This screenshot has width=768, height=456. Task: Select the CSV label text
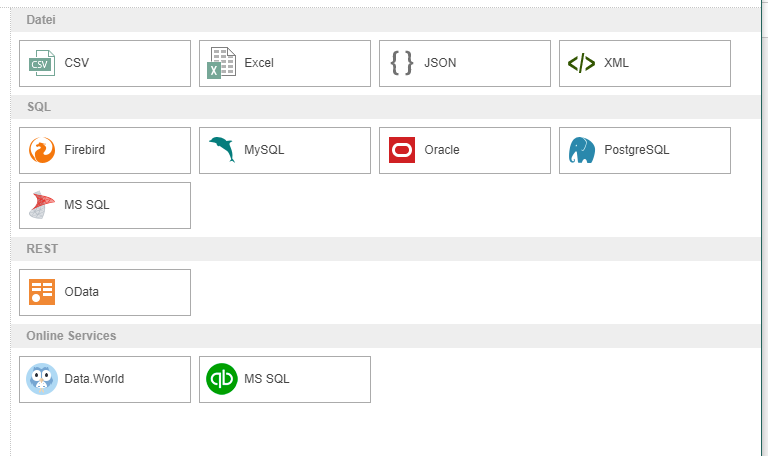click(77, 63)
